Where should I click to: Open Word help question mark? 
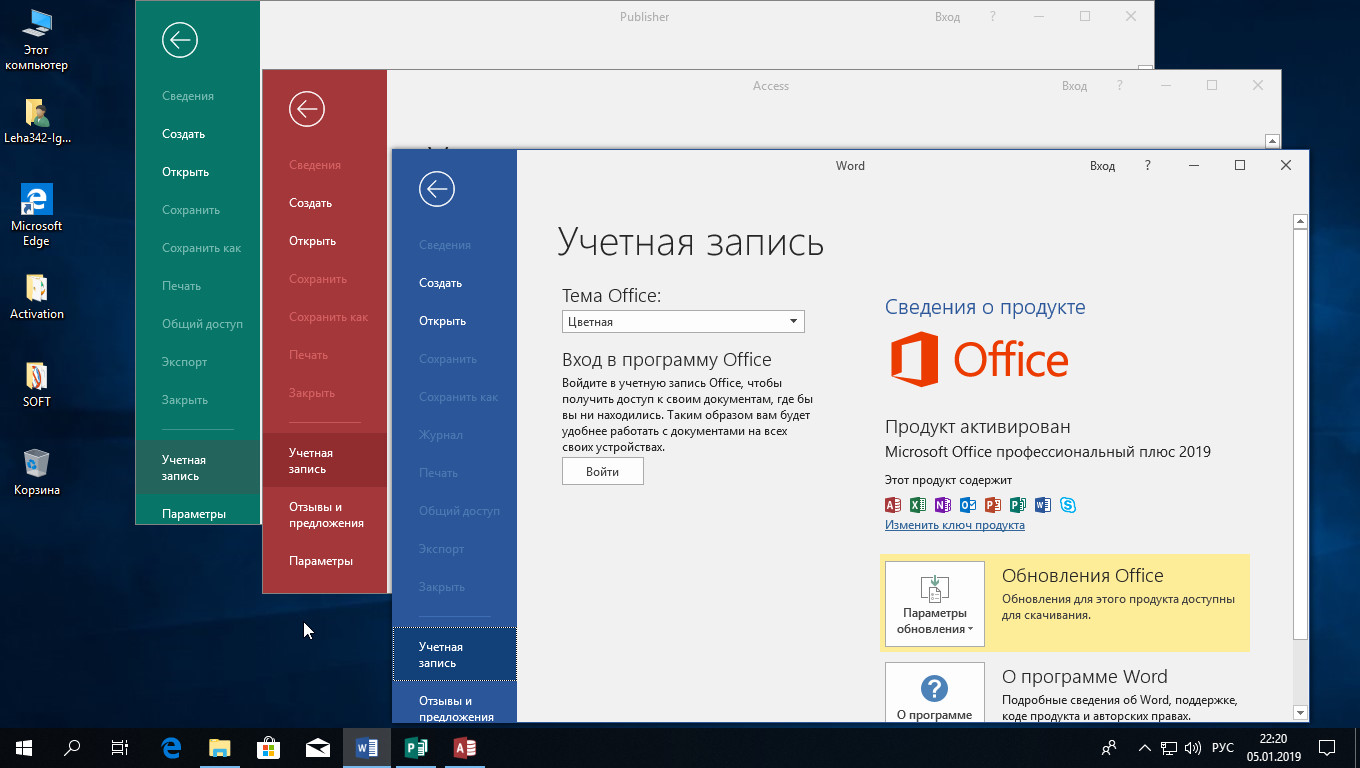click(1147, 165)
